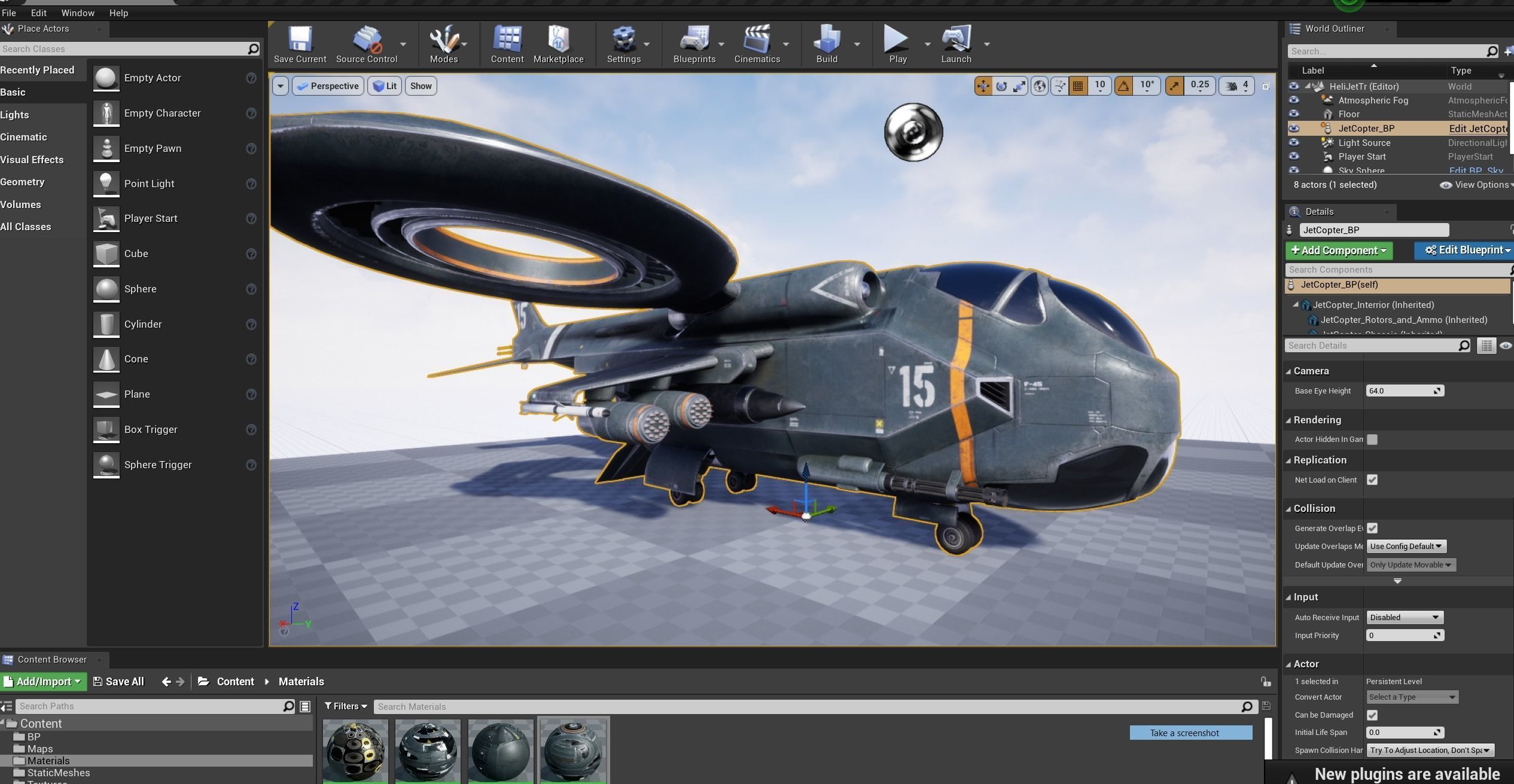The width and height of the screenshot is (1514, 784).
Task: Select the Materials folder in tree
Action: point(48,761)
